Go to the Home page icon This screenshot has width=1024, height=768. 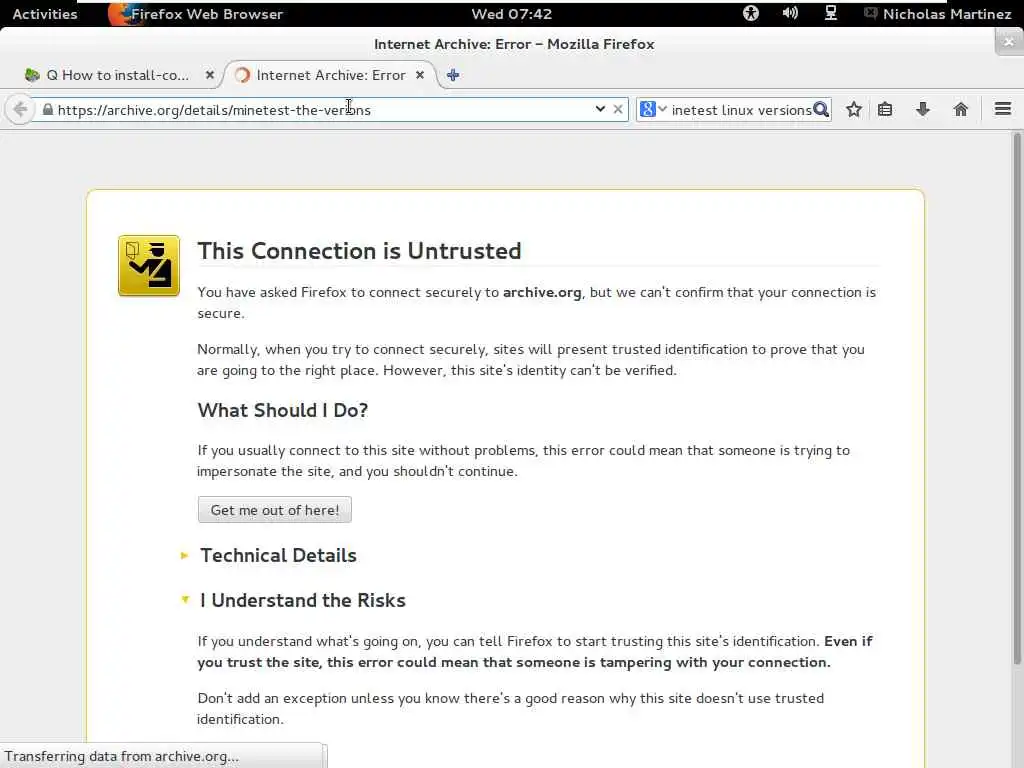(960, 109)
